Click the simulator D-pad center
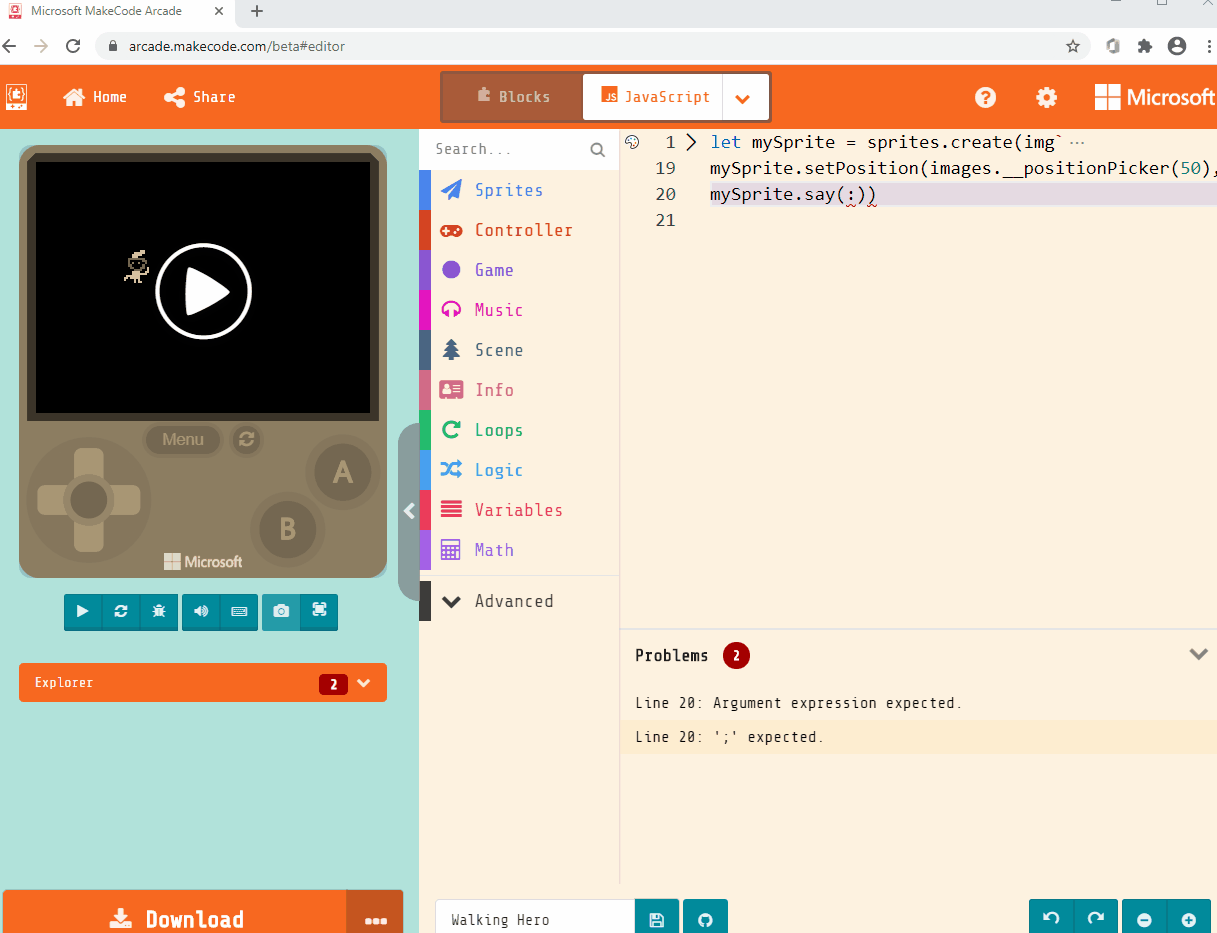The image size is (1217, 933). (89, 499)
